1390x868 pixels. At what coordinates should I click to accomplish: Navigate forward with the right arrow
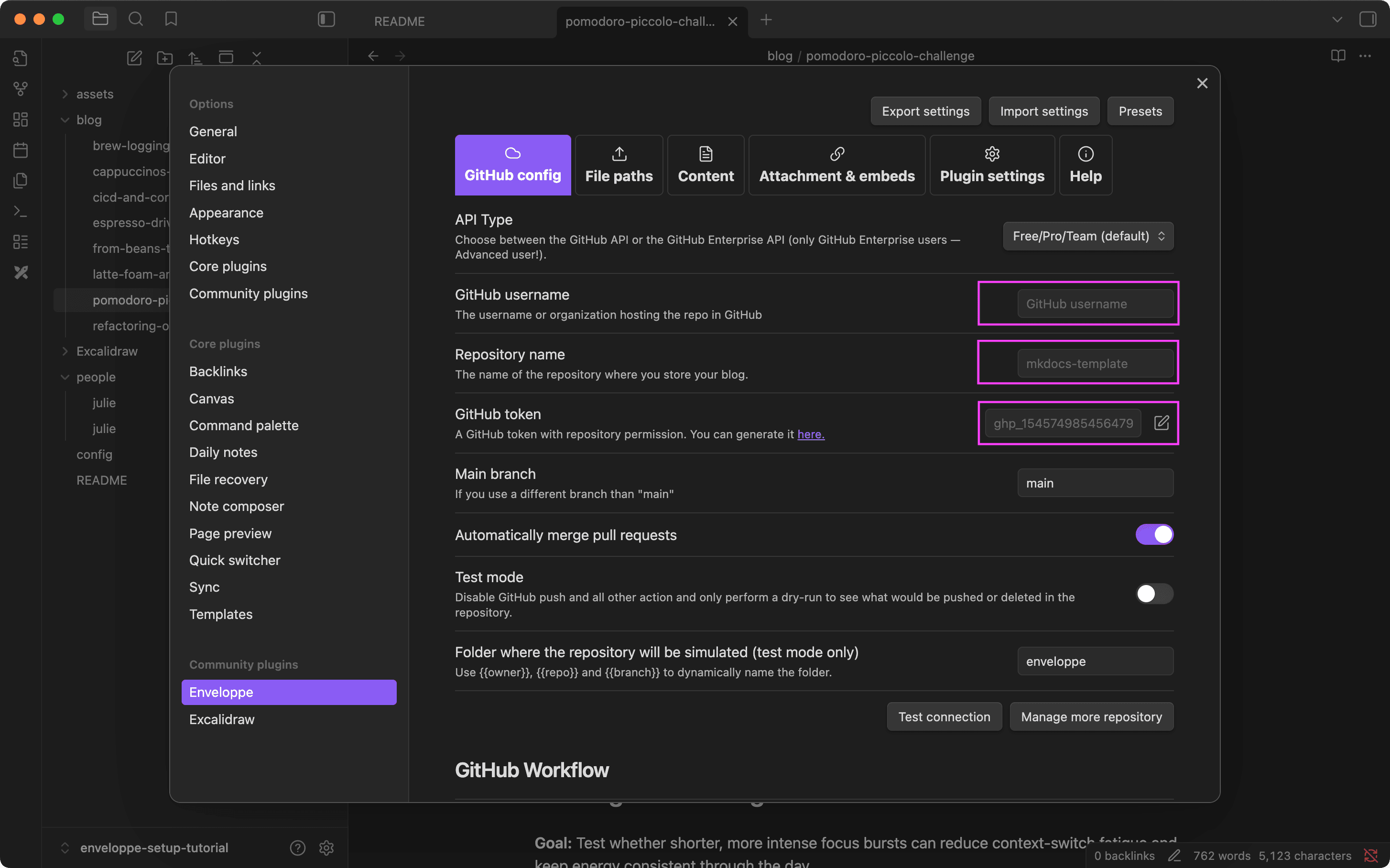pos(400,56)
